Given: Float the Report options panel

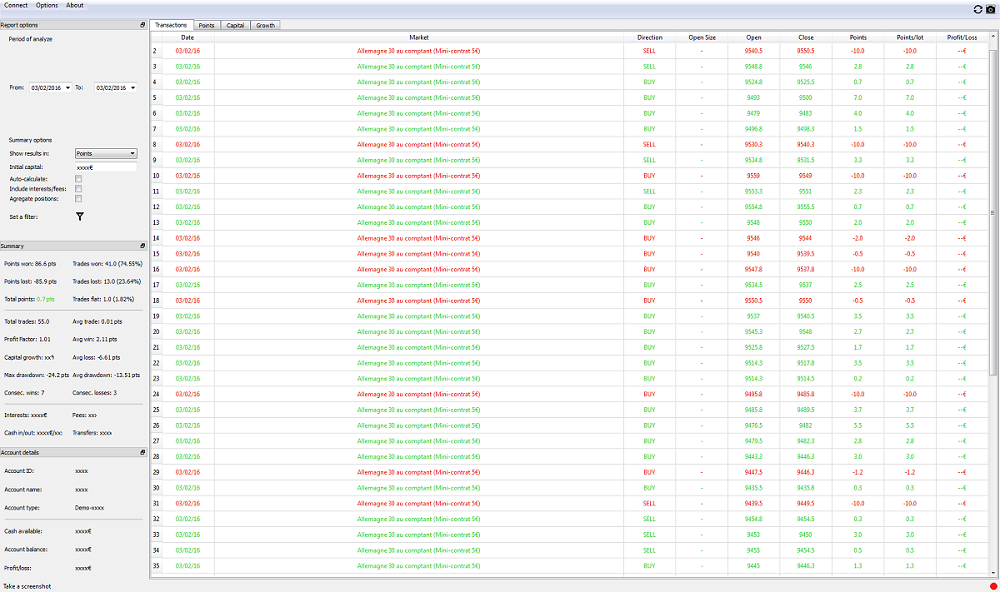Looking at the screenshot, I should (x=142, y=25).
